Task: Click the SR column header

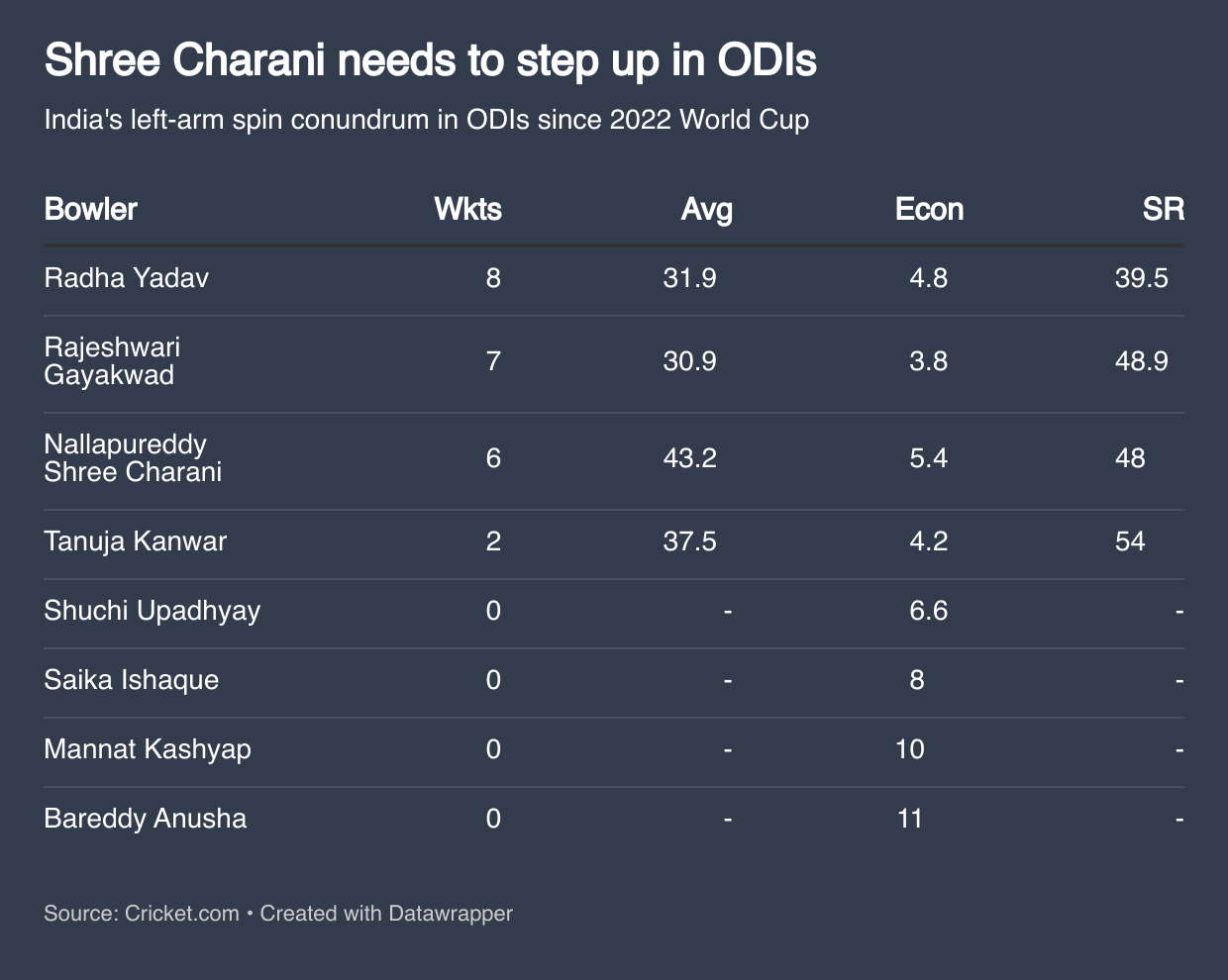Action: [x=1163, y=210]
